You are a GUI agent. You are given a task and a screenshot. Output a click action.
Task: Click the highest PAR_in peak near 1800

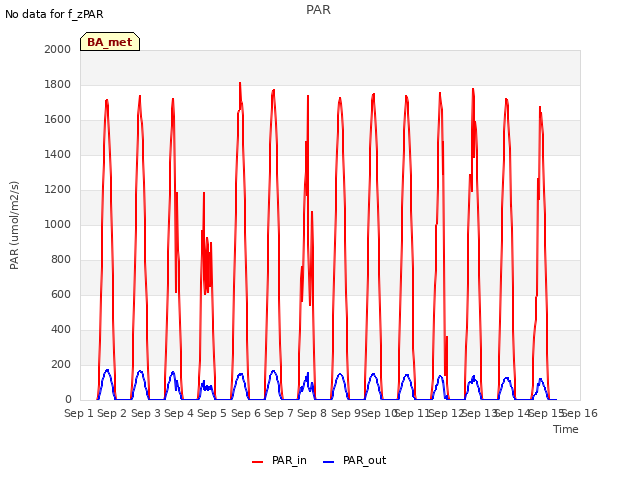pyautogui.click(x=240, y=84)
